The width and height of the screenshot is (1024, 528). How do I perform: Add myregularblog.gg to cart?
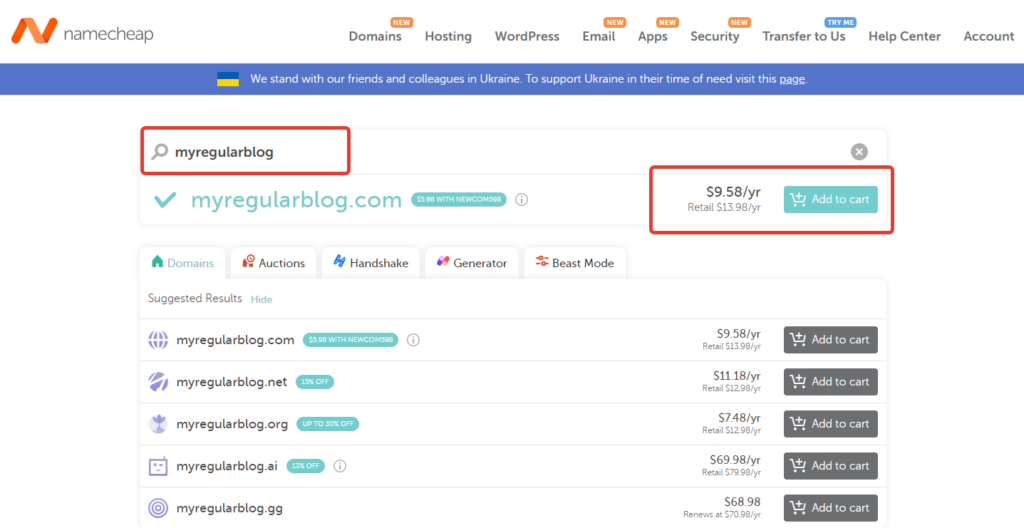831,508
